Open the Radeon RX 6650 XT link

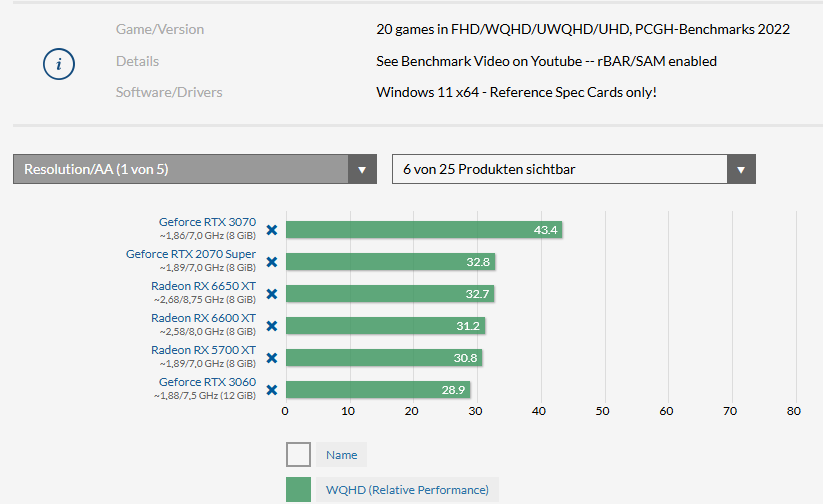(x=204, y=286)
